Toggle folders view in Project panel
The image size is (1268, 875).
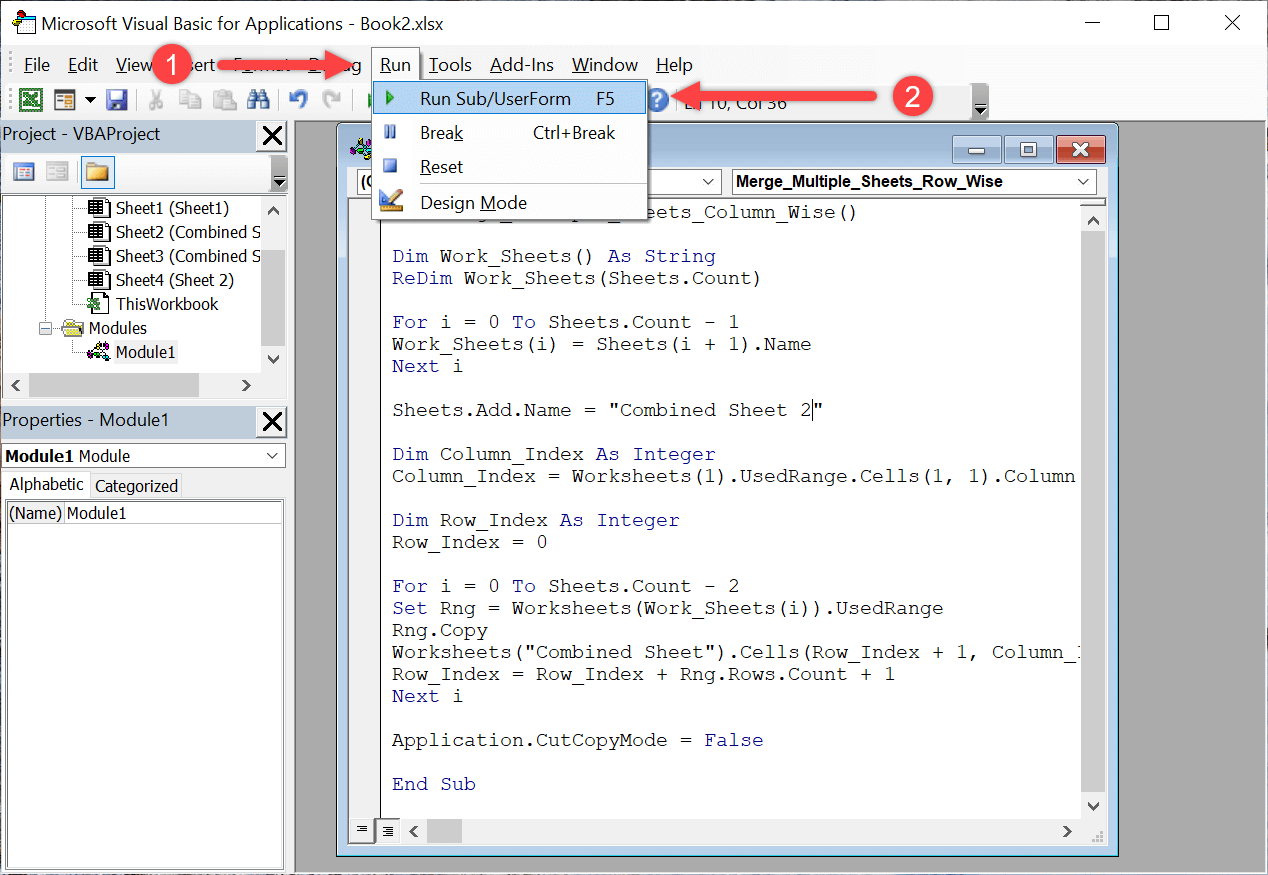pos(97,172)
